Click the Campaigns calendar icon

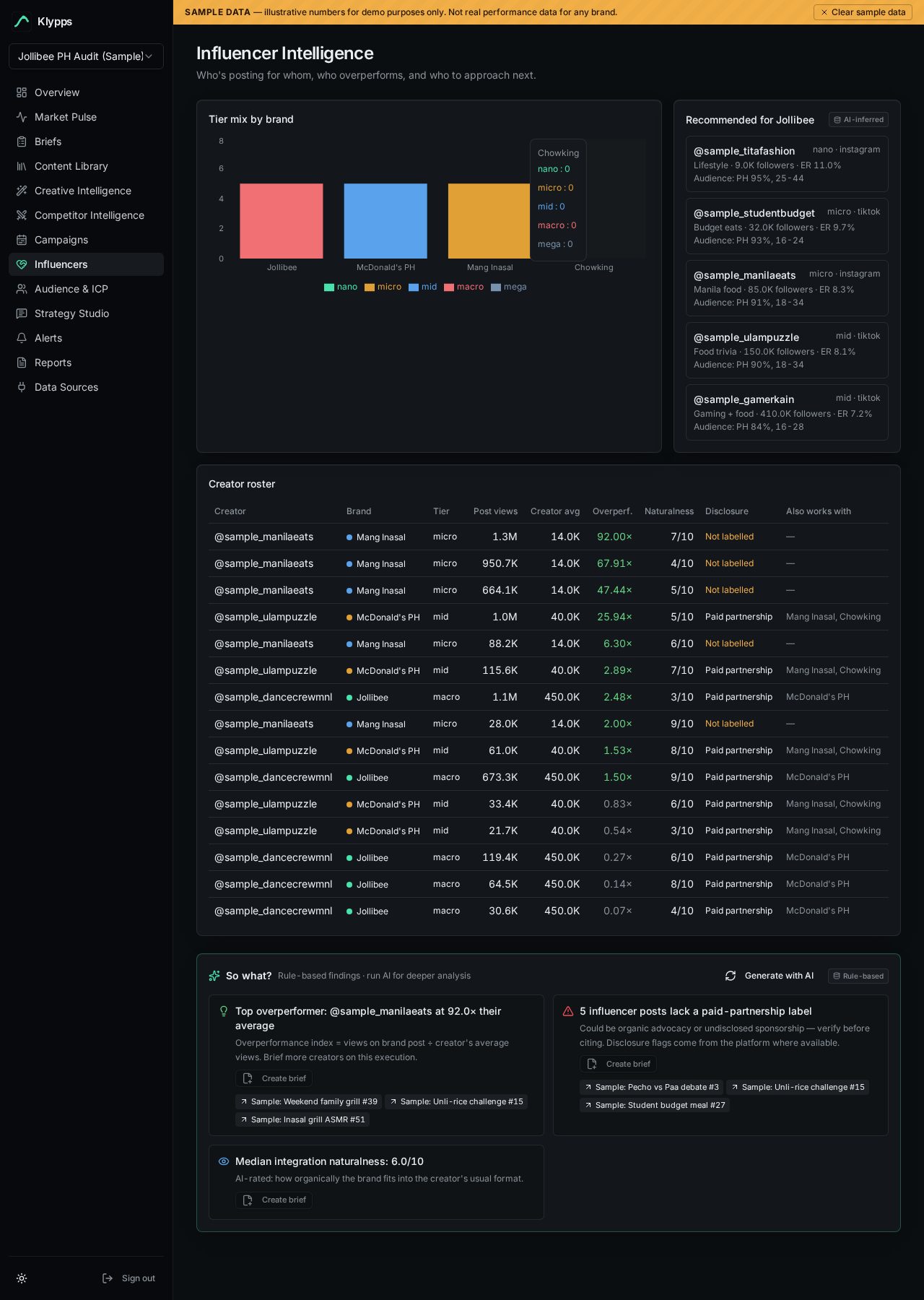22,240
